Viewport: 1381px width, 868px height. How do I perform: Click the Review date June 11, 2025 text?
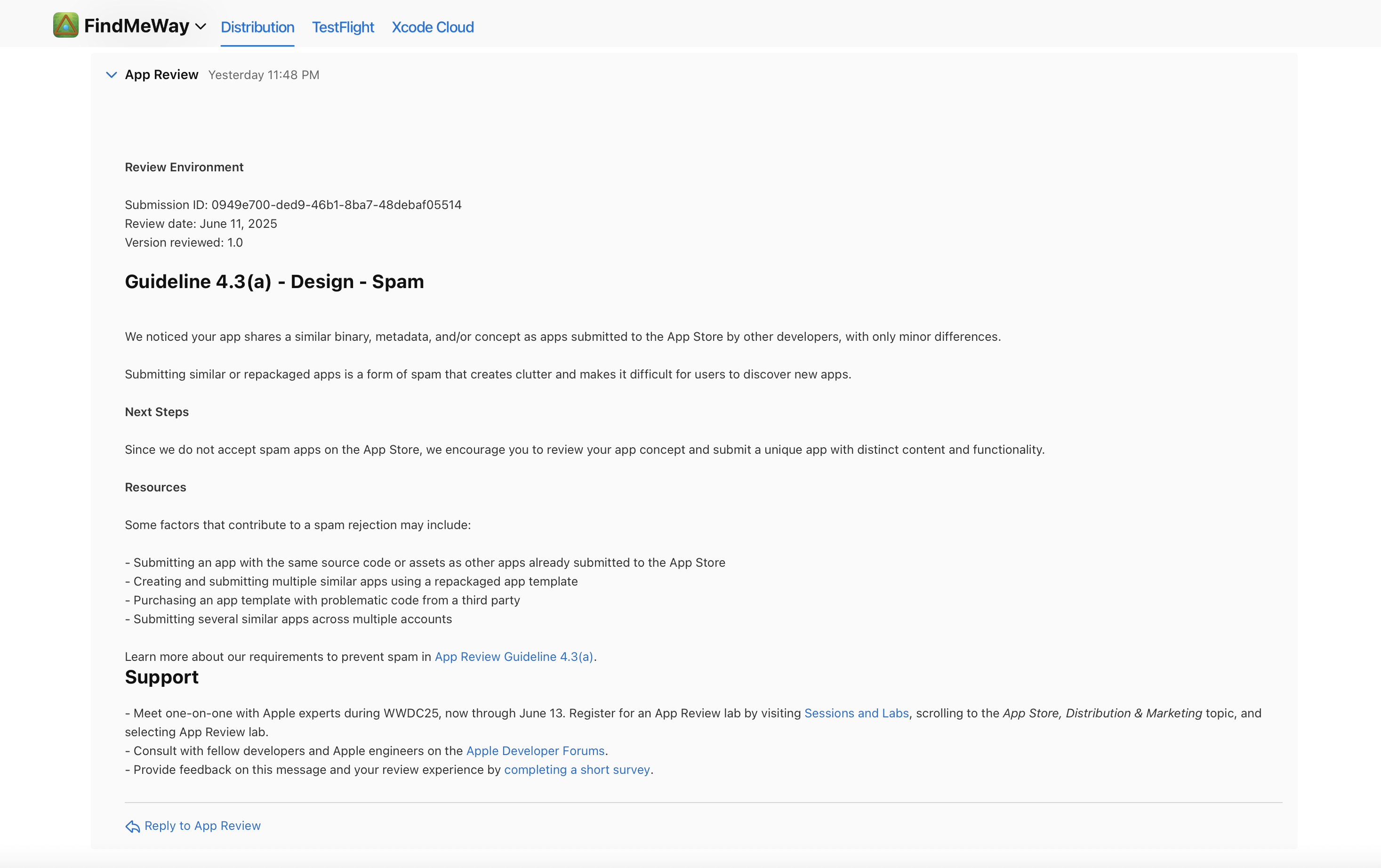click(x=201, y=224)
